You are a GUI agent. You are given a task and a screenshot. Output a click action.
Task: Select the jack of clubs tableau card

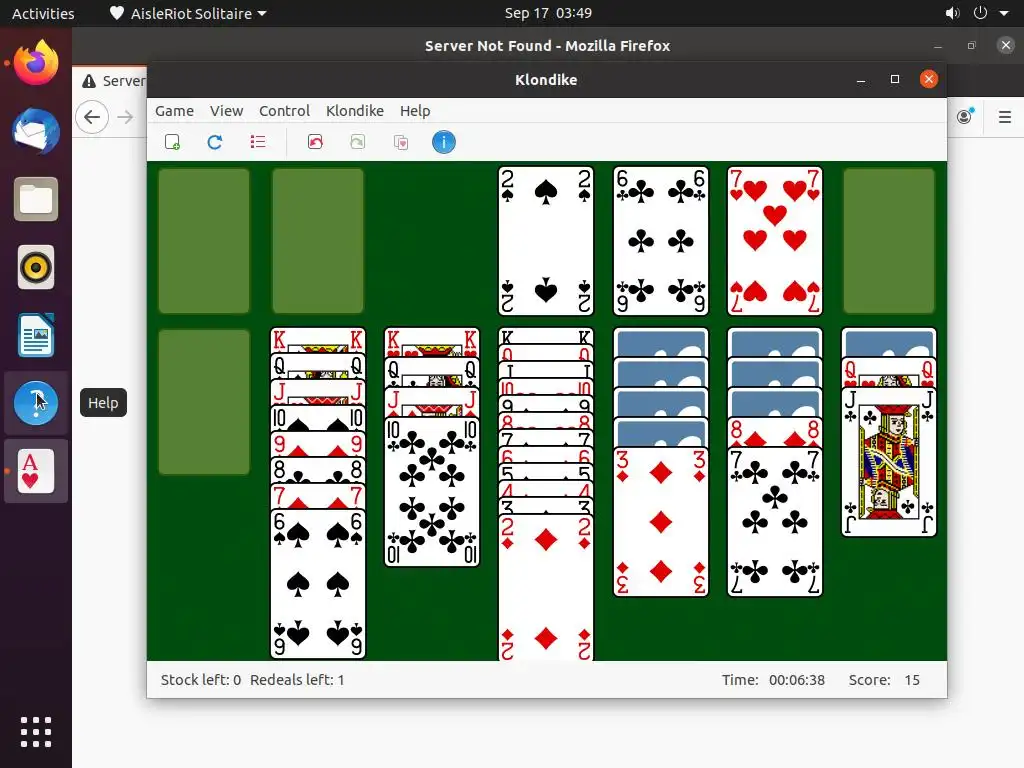889,462
